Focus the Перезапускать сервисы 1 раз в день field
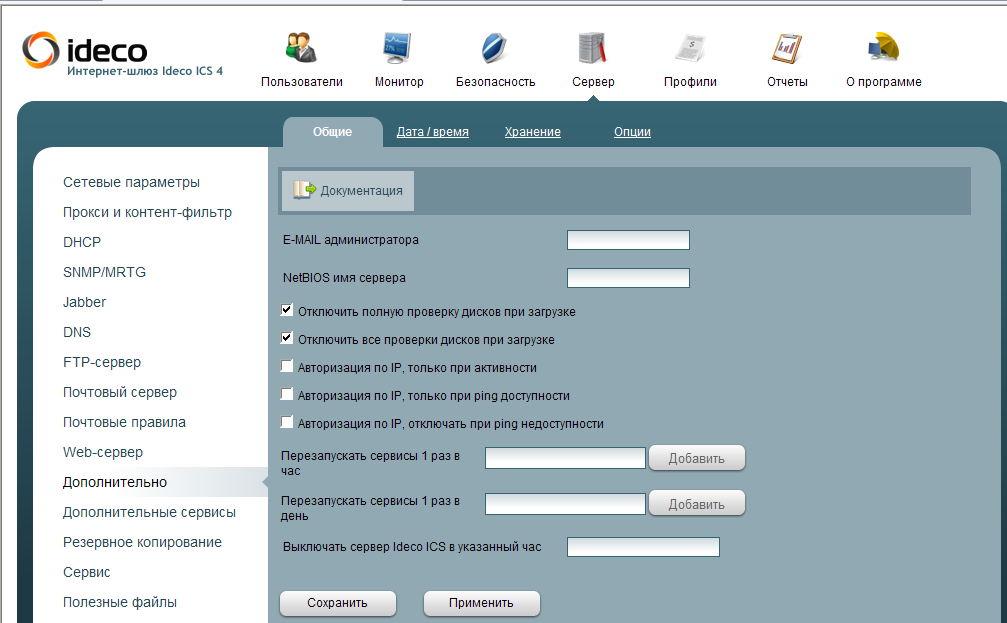1007x623 pixels. (x=565, y=504)
